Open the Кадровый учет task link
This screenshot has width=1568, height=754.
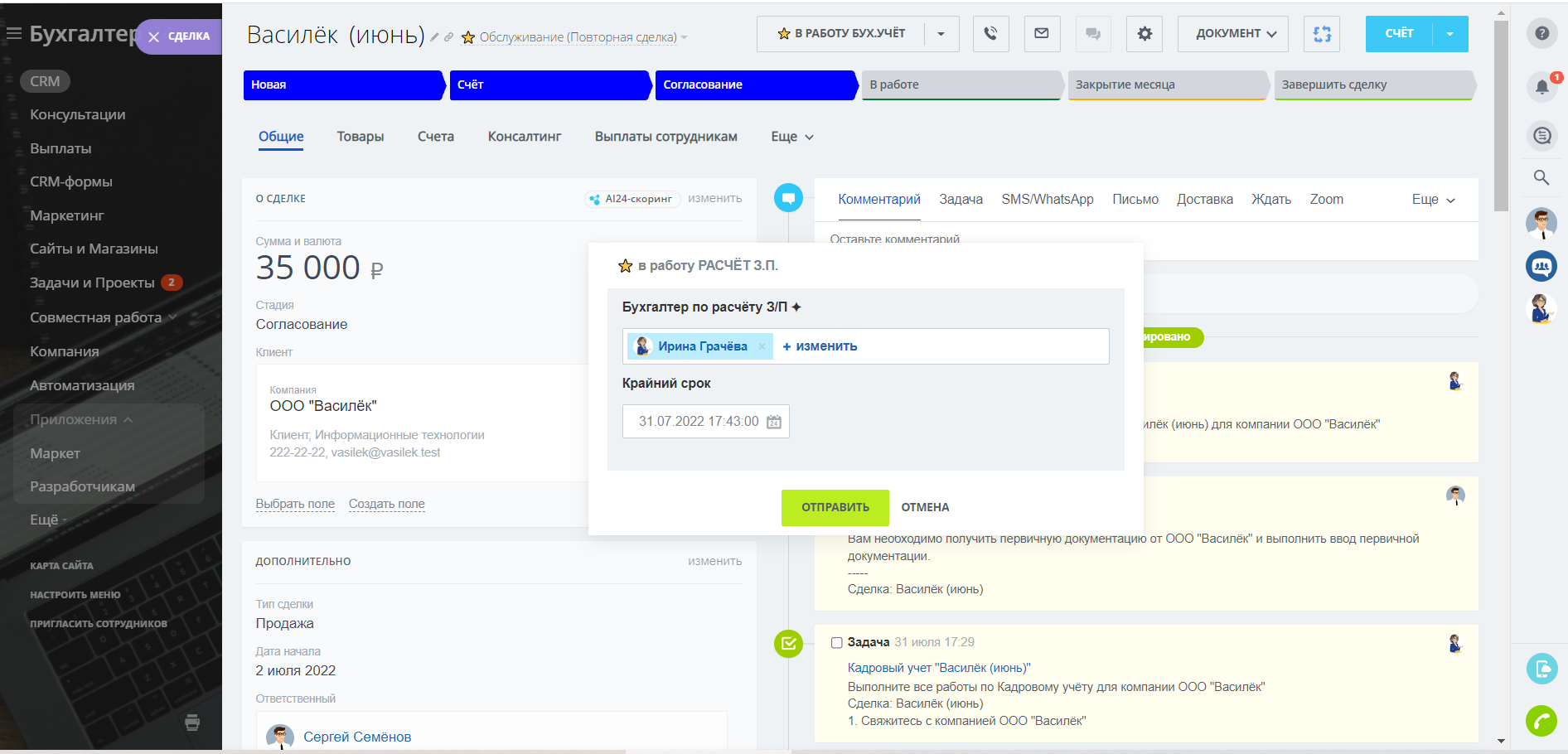[x=938, y=668]
